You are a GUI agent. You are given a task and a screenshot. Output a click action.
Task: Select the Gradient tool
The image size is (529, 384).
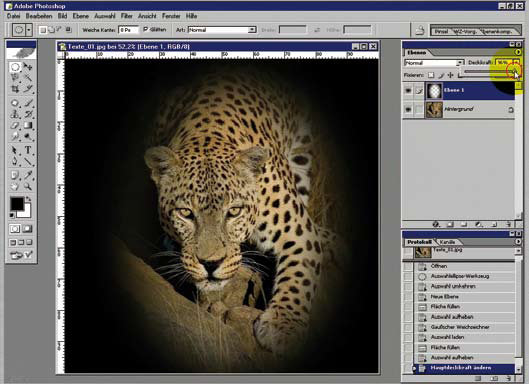(28, 126)
